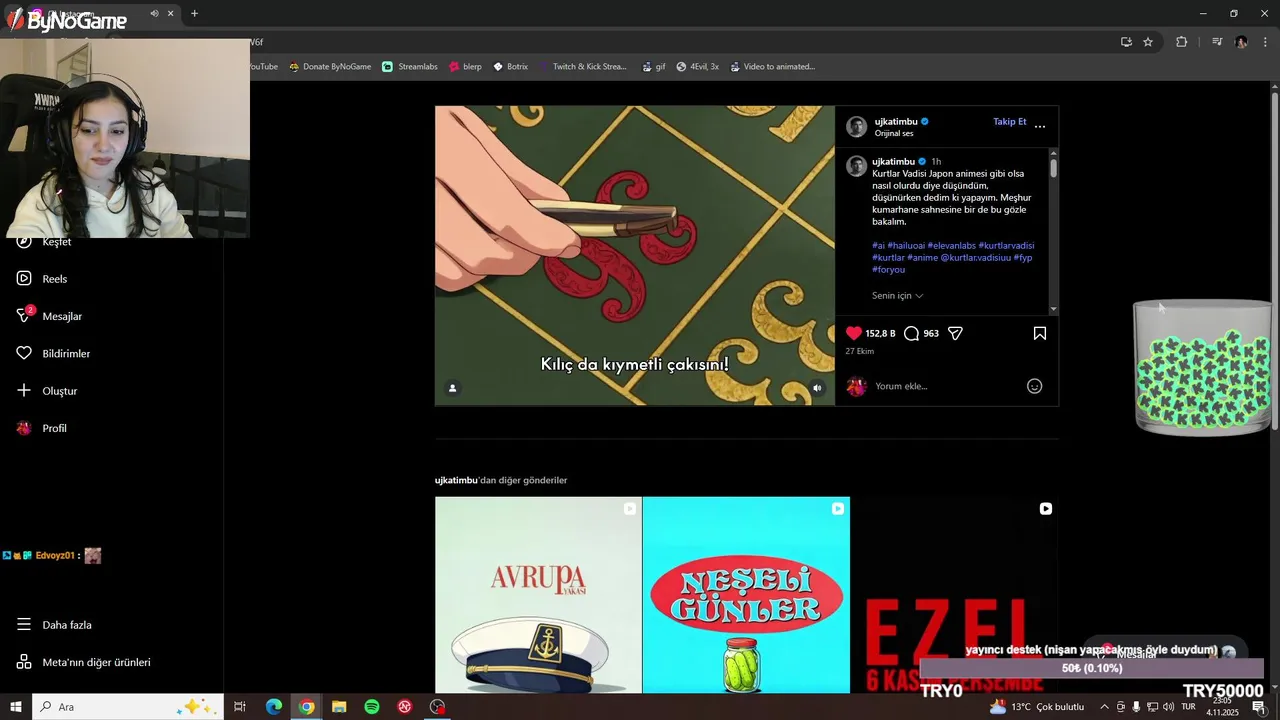Viewport: 1280px width, 720px height.
Task: Open Spotify from the taskbar
Action: (372, 707)
